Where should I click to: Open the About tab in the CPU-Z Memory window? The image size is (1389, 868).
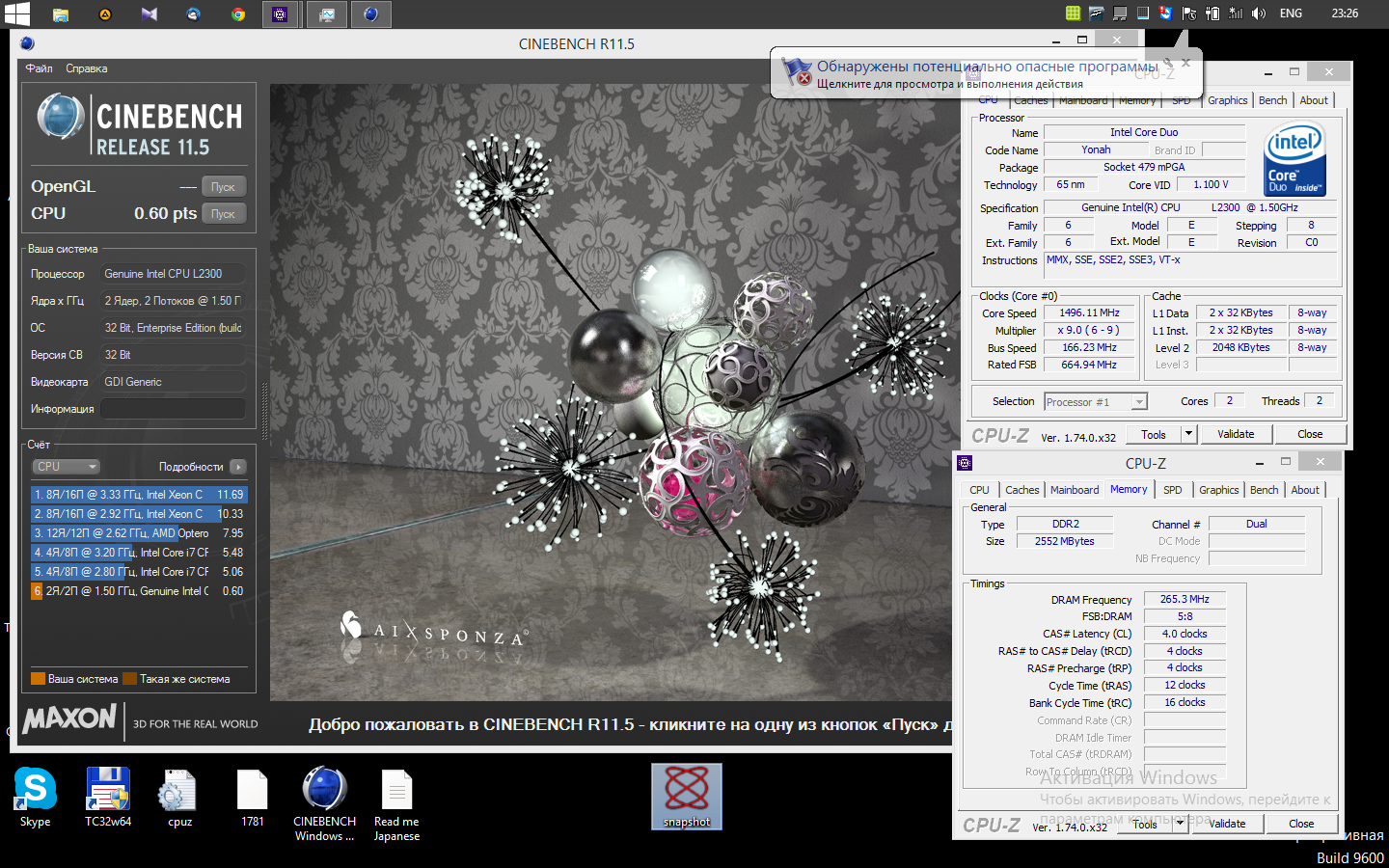(1305, 490)
